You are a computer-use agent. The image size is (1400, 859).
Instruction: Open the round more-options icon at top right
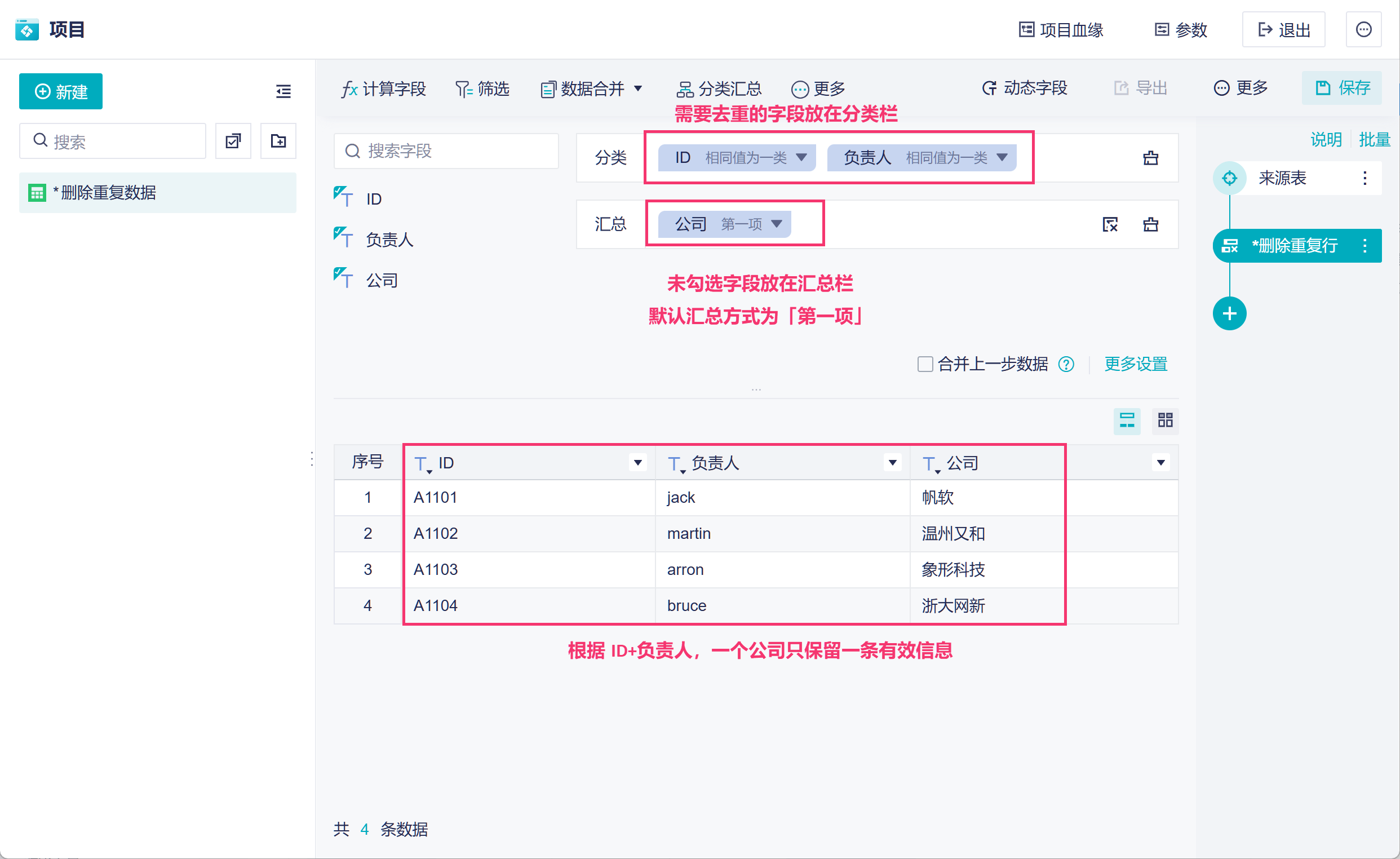pyautogui.click(x=1363, y=29)
